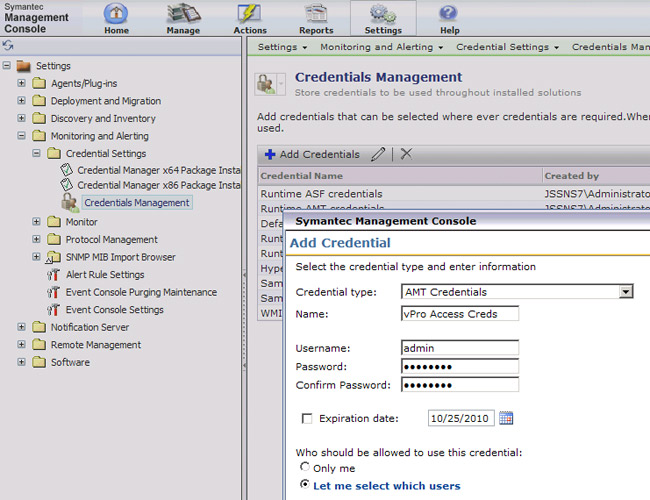Click the refresh icon above Settings tree
This screenshot has width=650, height=500.
click(8, 47)
